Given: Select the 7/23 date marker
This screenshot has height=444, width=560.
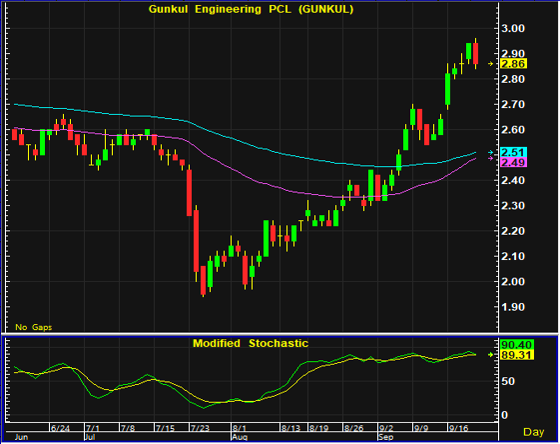Looking at the screenshot, I should 200,428.
